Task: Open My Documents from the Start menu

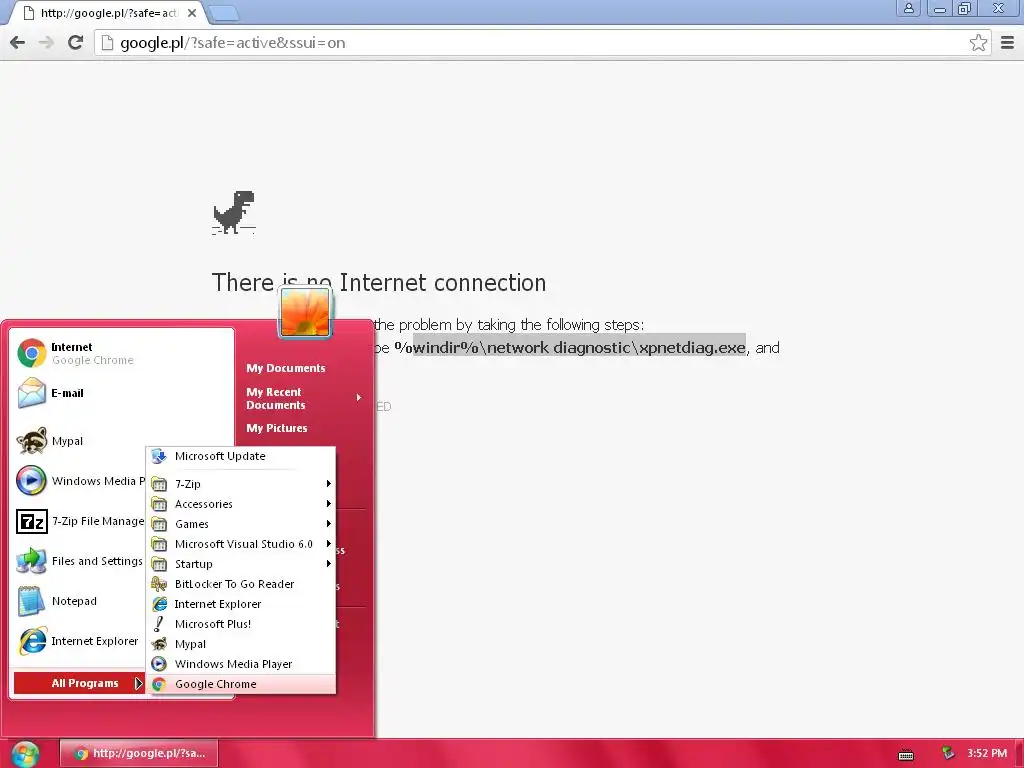Action: [285, 368]
